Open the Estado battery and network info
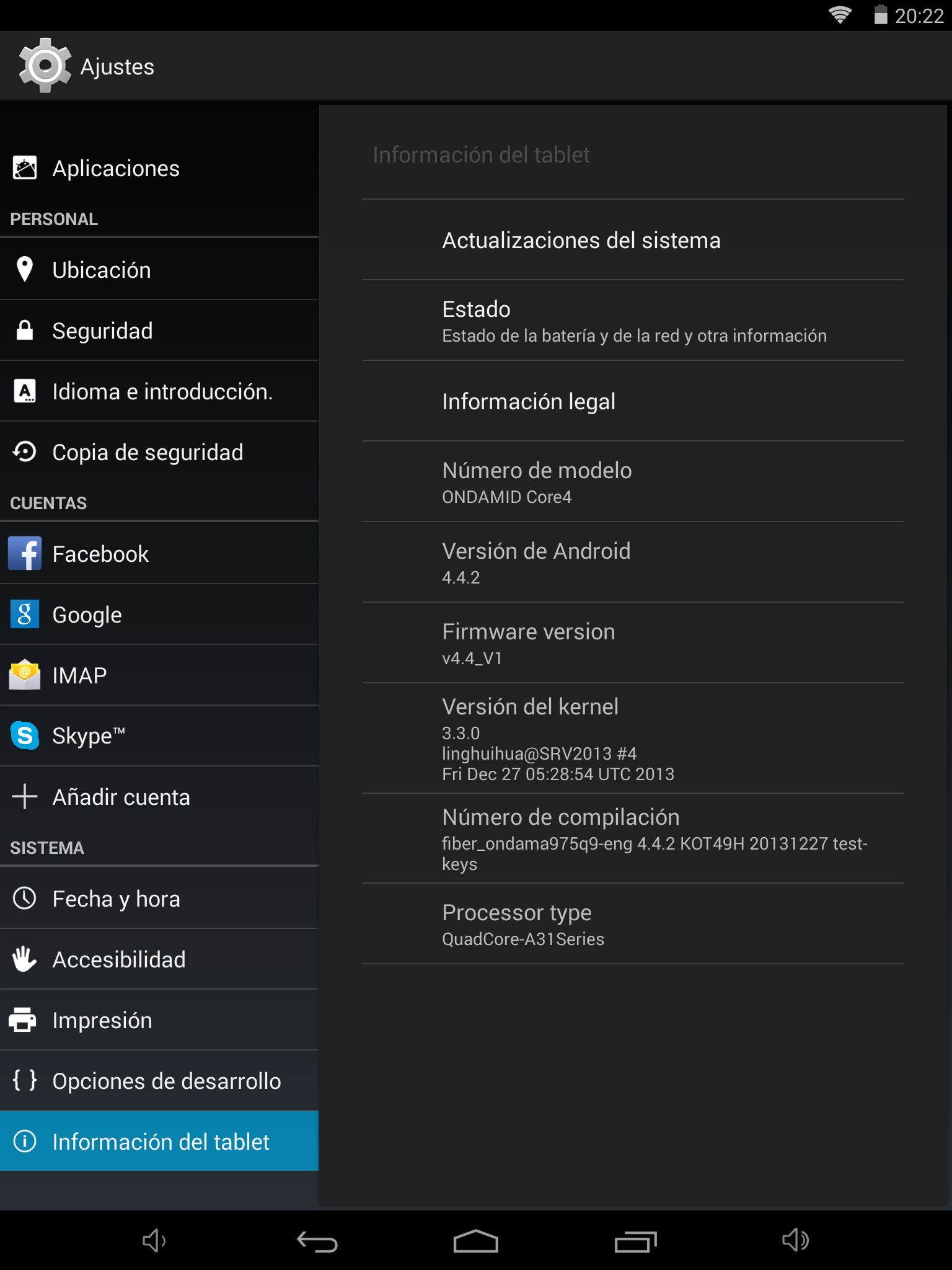The width and height of the screenshot is (952, 1270). tap(633, 321)
